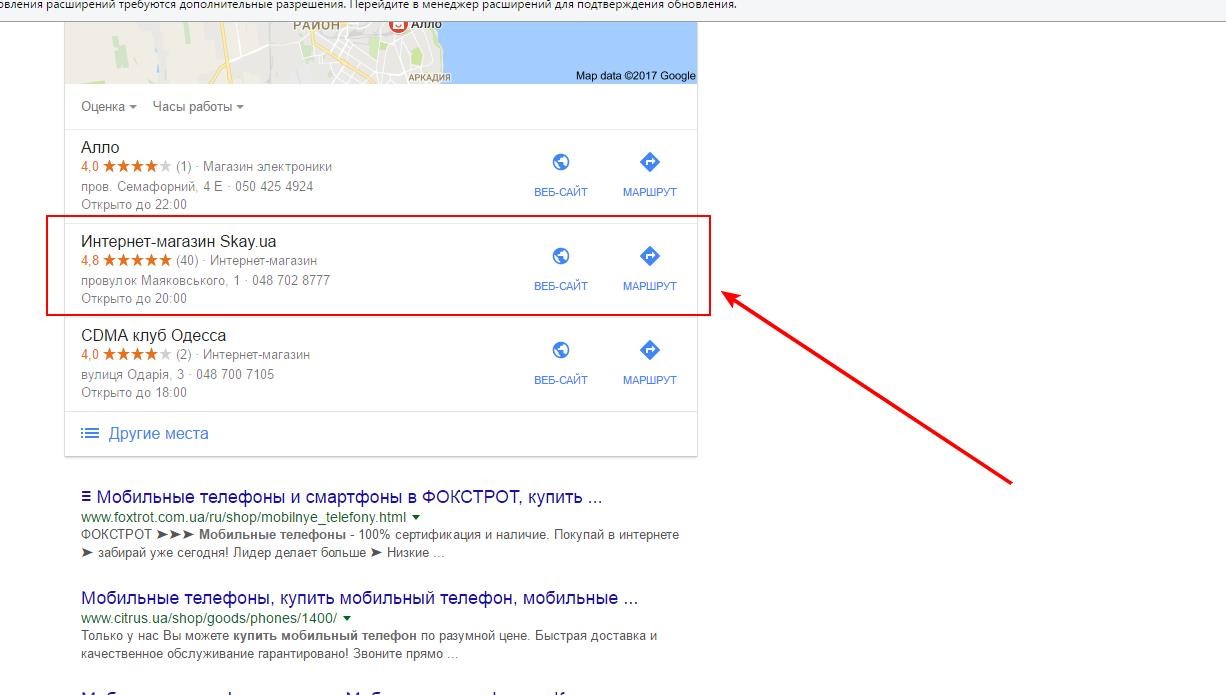The width and height of the screenshot is (1226, 695).
Task: Open Skay.ua website globe icon
Action: coord(561,256)
